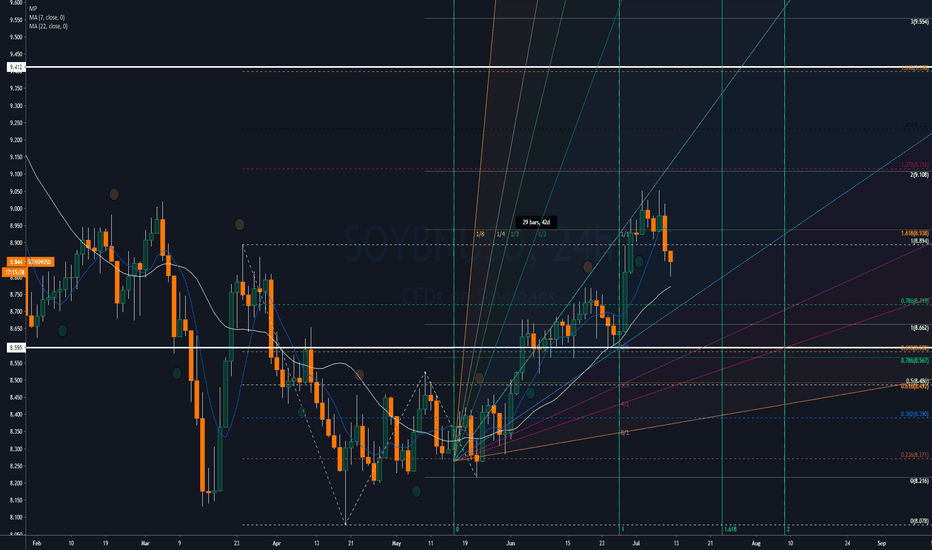The width and height of the screenshot is (932, 550).
Task: Select the 1(8.662) Fibonacci level label
Action: pyautogui.click(x=919, y=328)
